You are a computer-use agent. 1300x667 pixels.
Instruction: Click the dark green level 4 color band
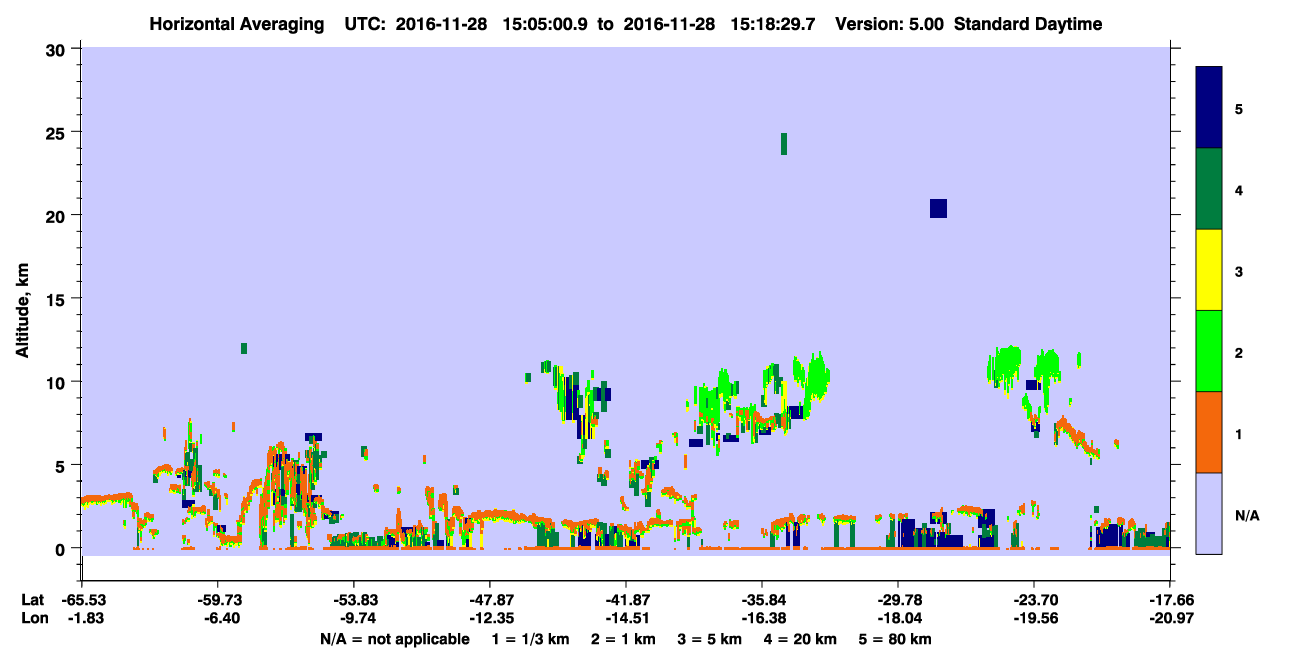(1209, 189)
